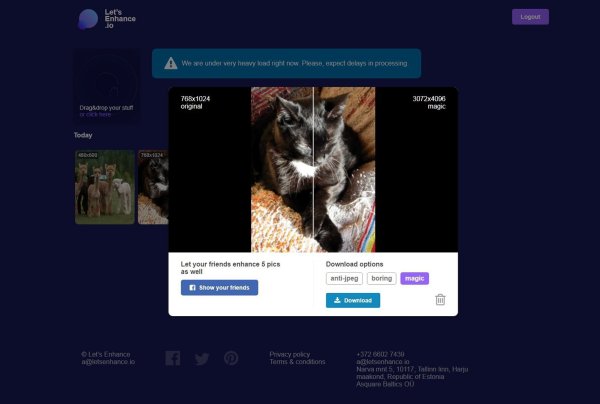
Task: Click the Show your friends button
Action: (219, 287)
